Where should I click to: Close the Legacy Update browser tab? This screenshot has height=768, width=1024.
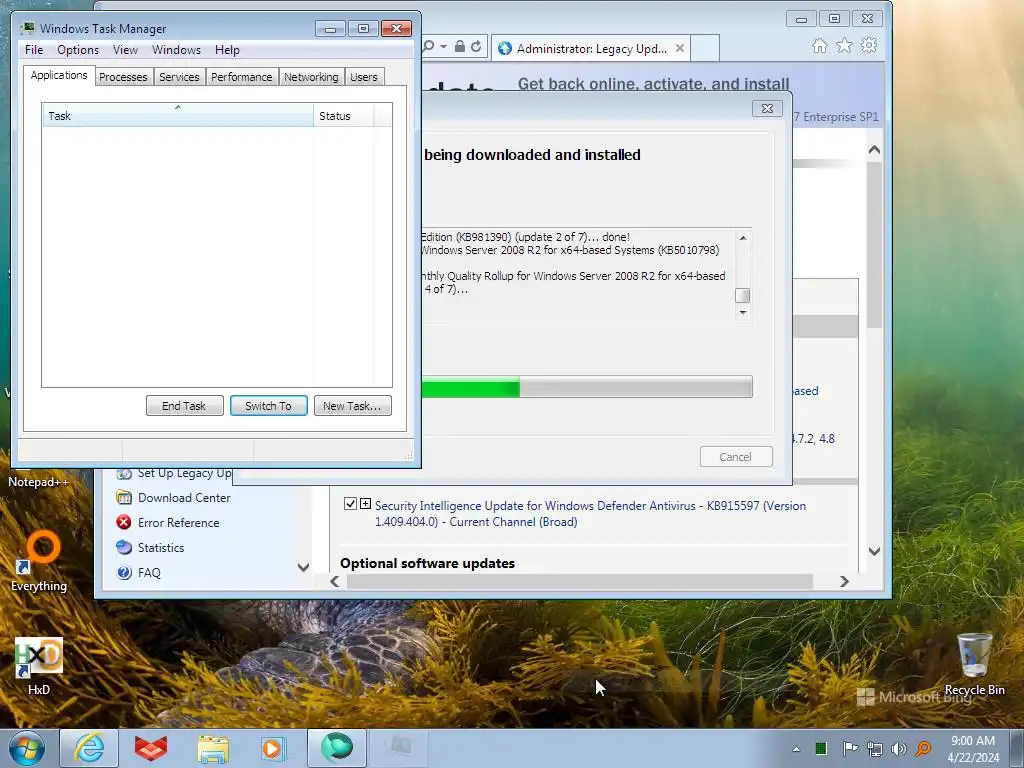680,48
